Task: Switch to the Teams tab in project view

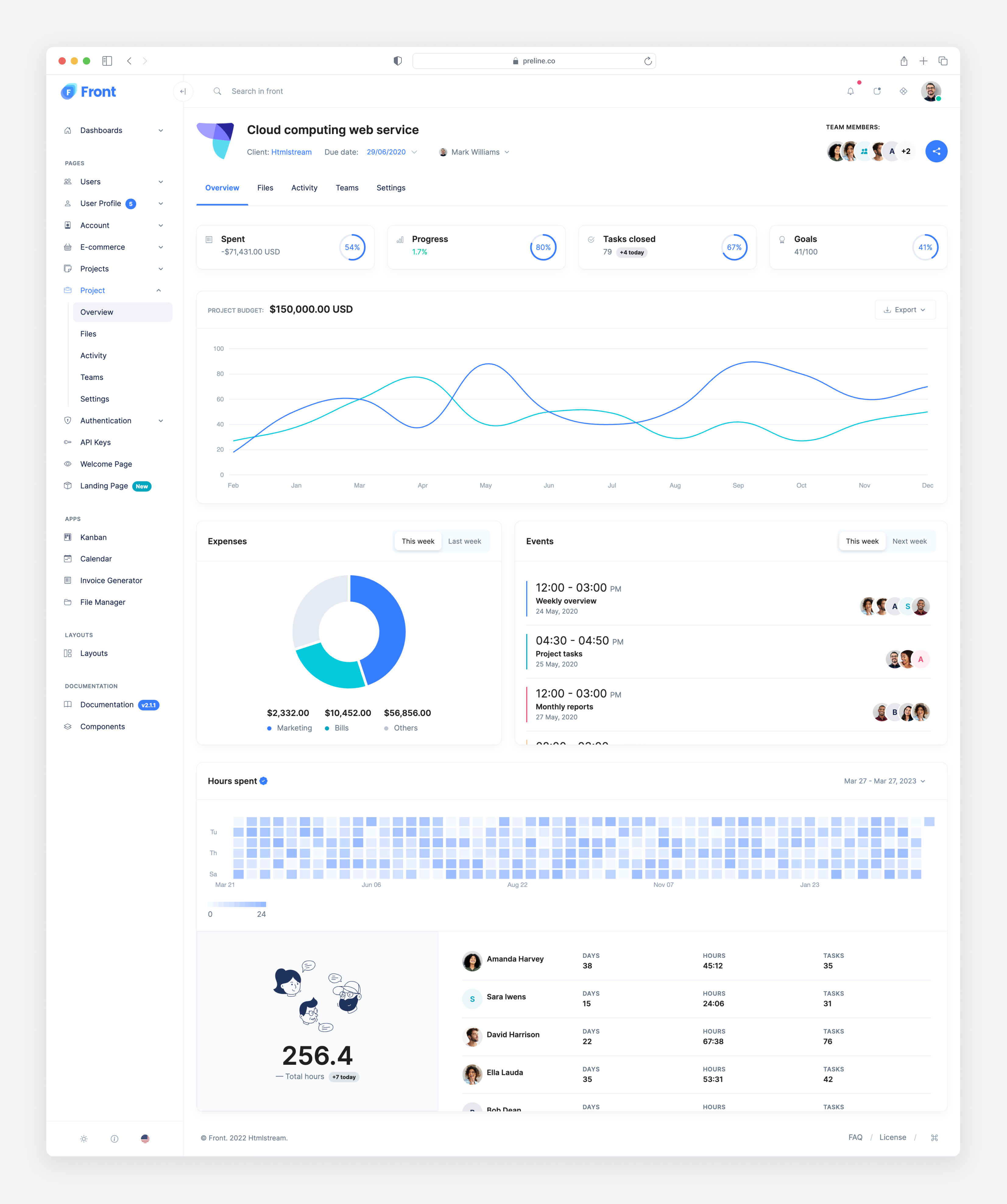Action: click(346, 188)
